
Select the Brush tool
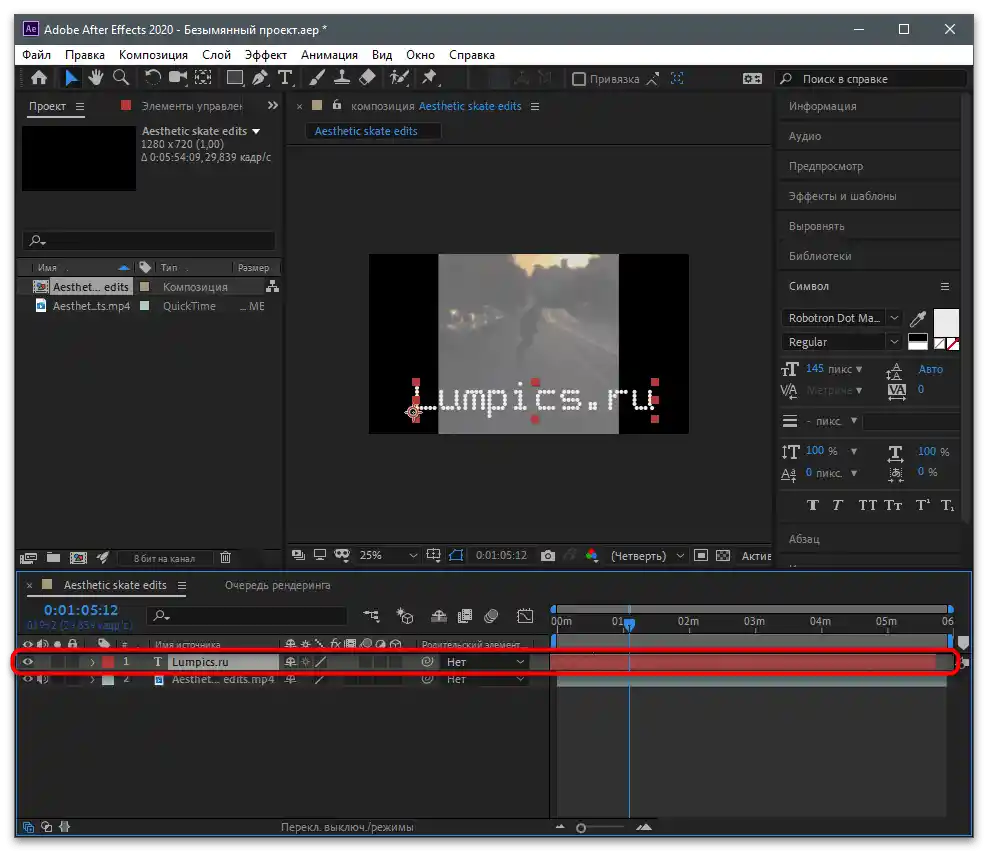[x=317, y=78]
